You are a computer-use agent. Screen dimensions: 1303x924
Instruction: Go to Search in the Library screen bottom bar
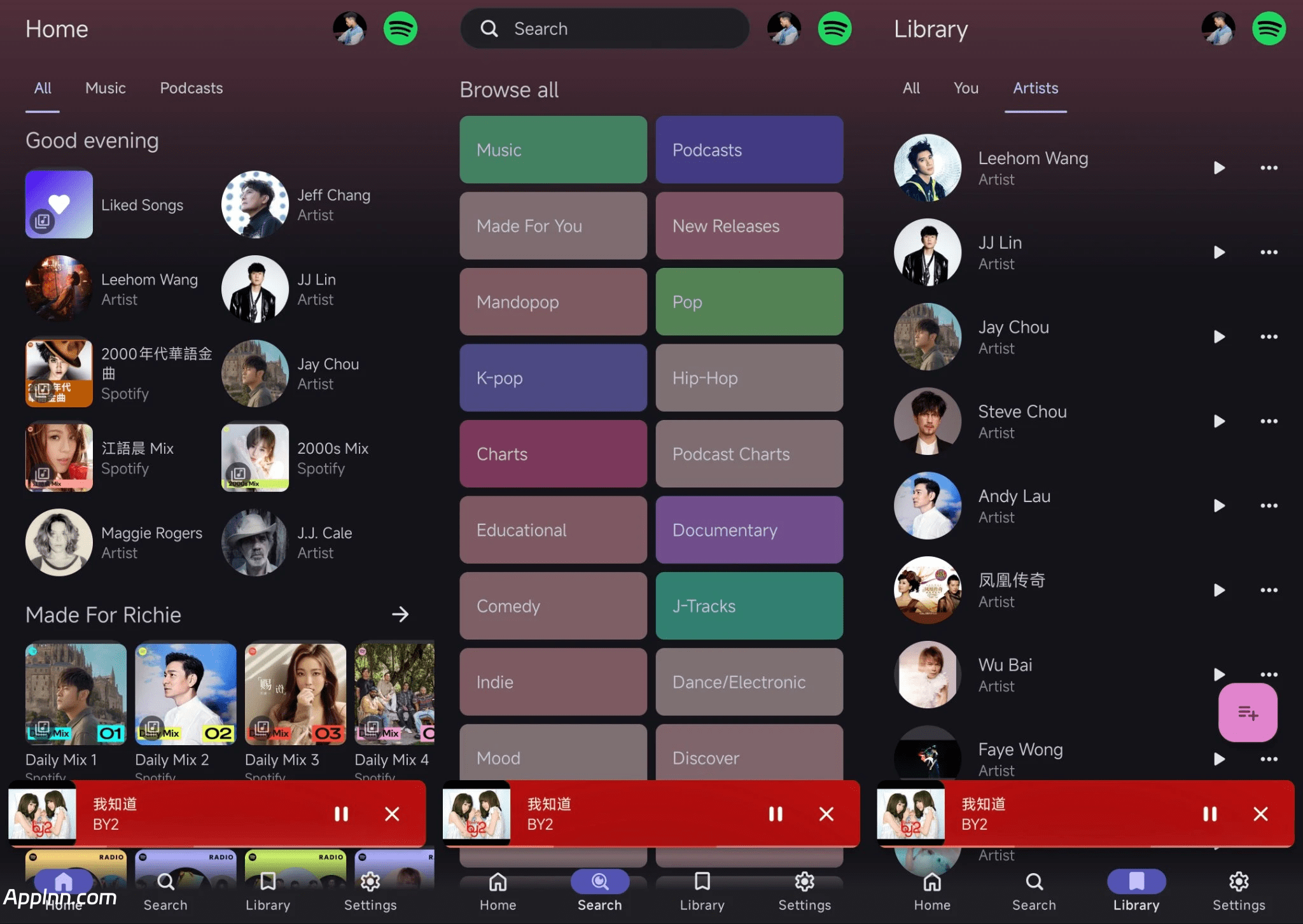pos(1034,892)
